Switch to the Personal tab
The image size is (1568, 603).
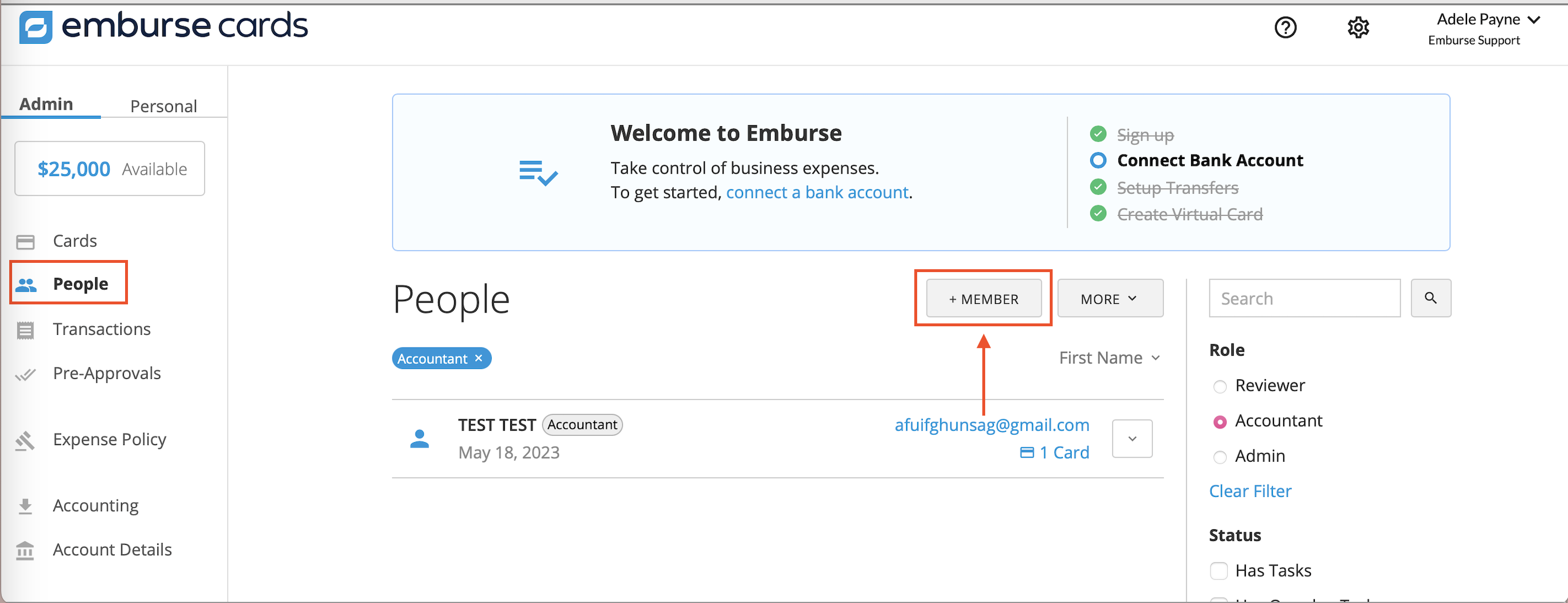pyautogui.click(x=163, y=106)
